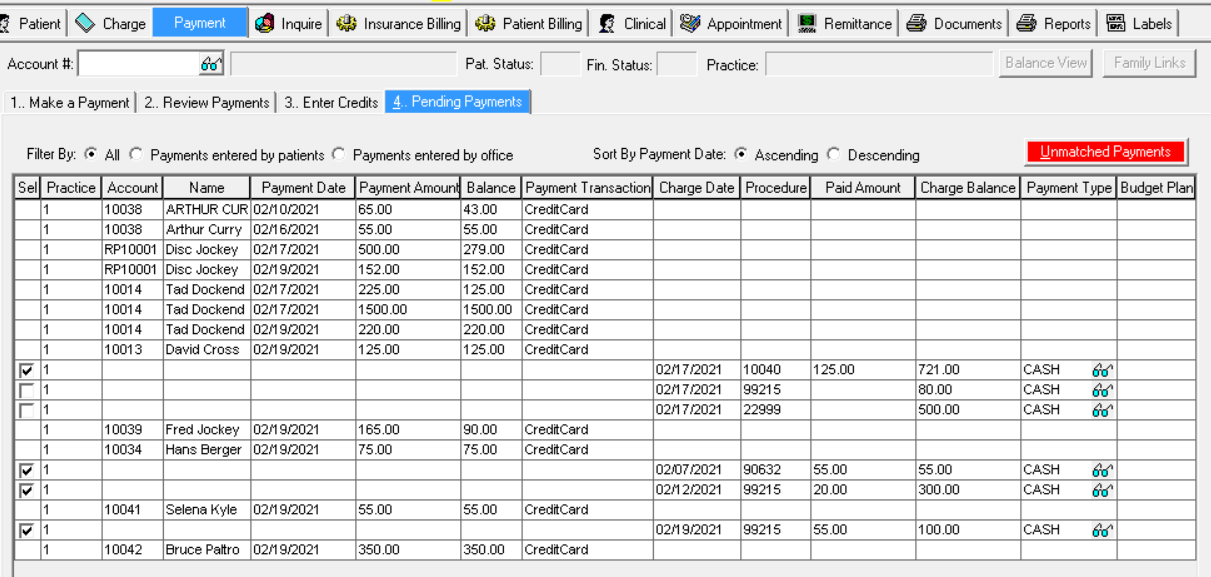This screenshot has width=1211, height=577.
Task: Switch to the '1. Make a Payment' tab
Action: 69,102
